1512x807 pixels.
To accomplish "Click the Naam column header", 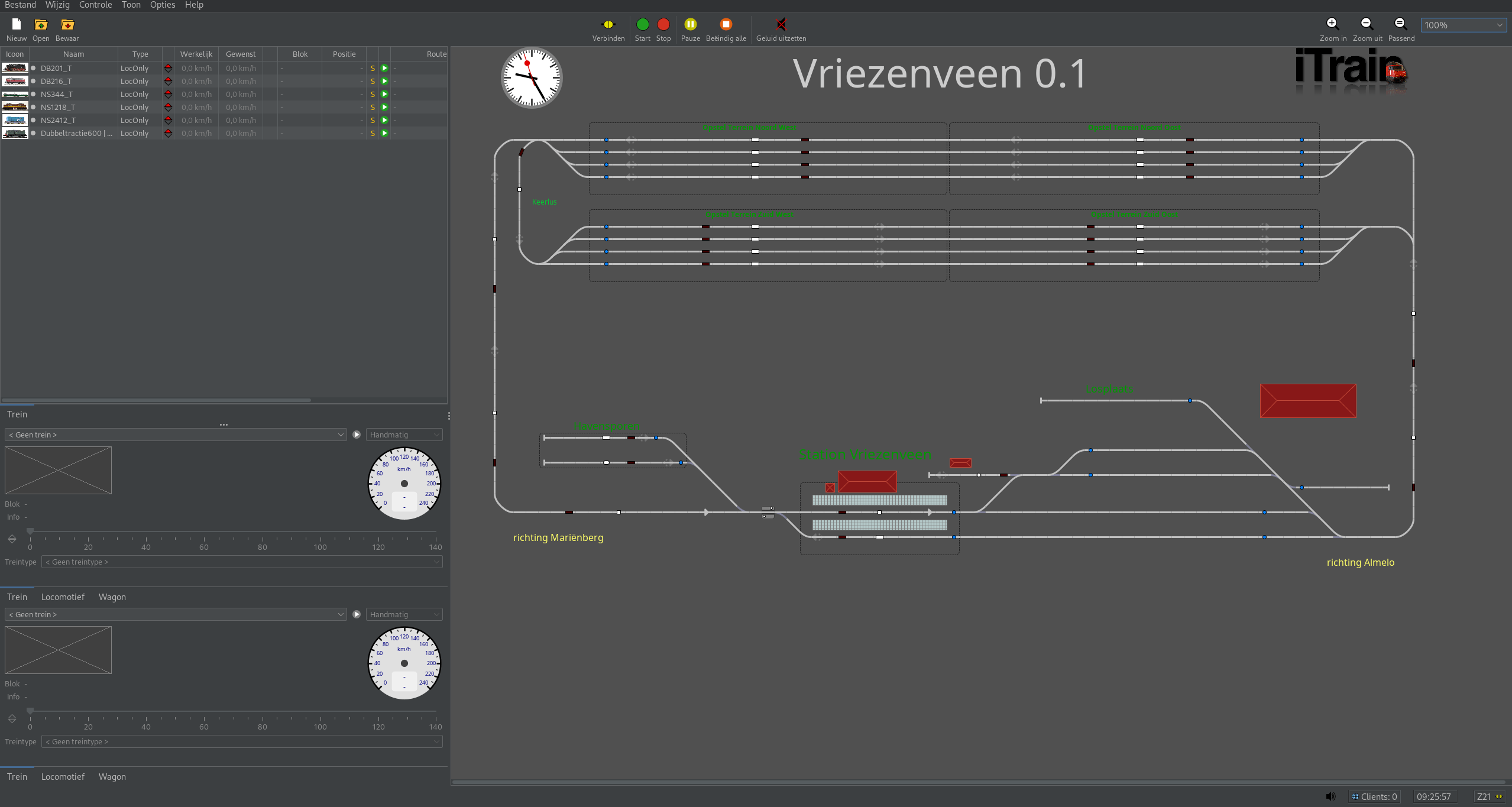I will pos(73,54).
